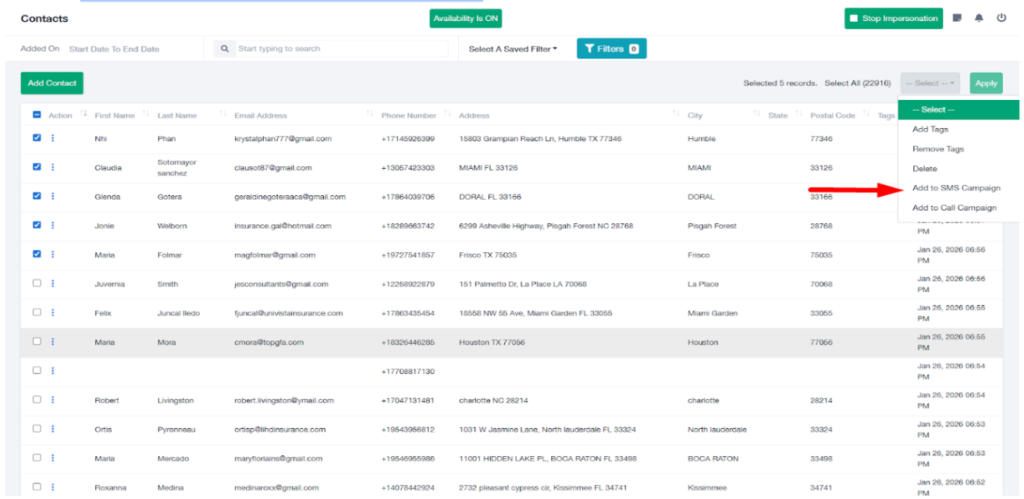Click the power logout icon

point(1001,18)
